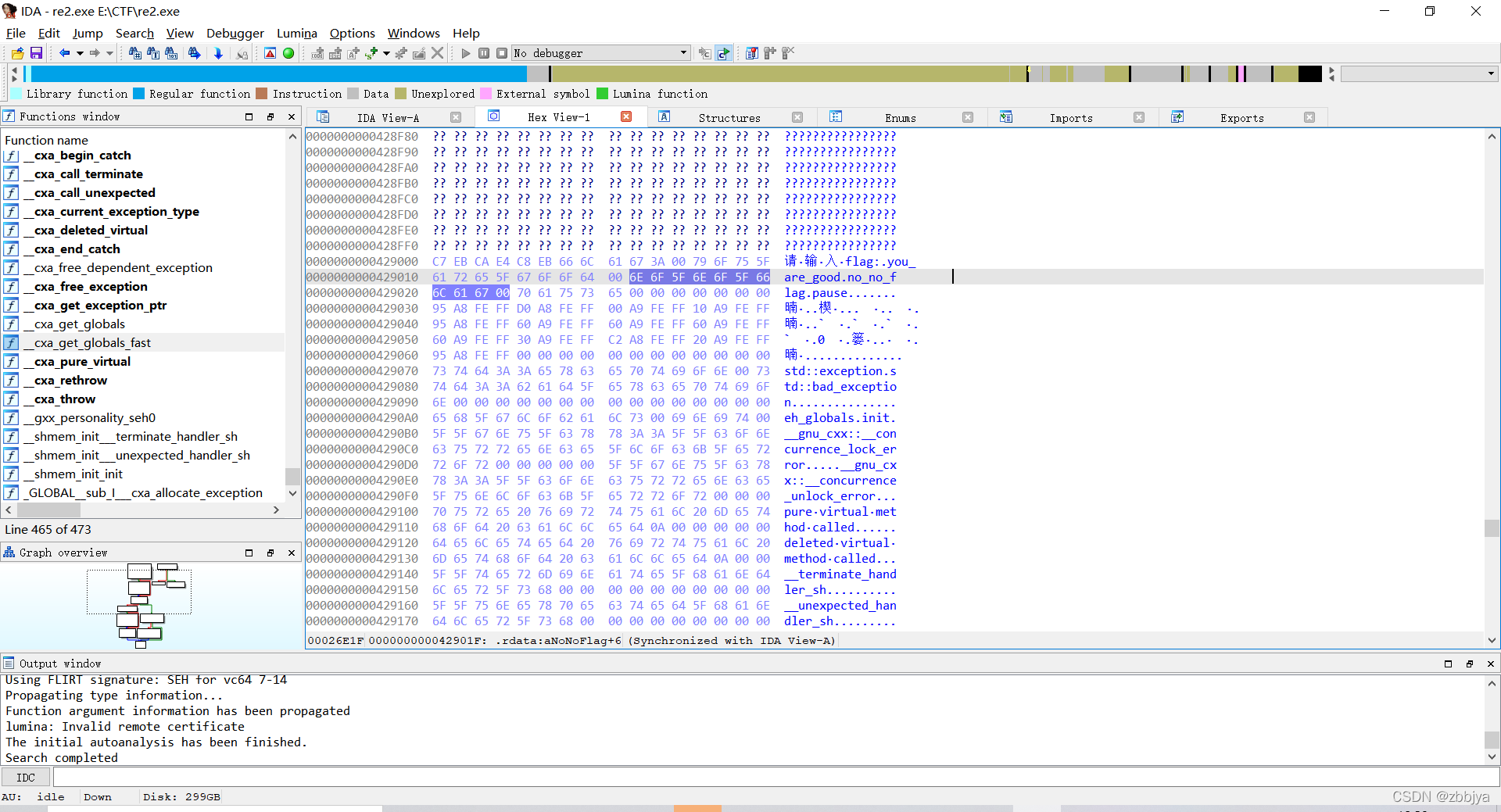Click functions list horizontal scrollbar right arrow
Screen dimensions: 1501x812
[x=276, y=510]
